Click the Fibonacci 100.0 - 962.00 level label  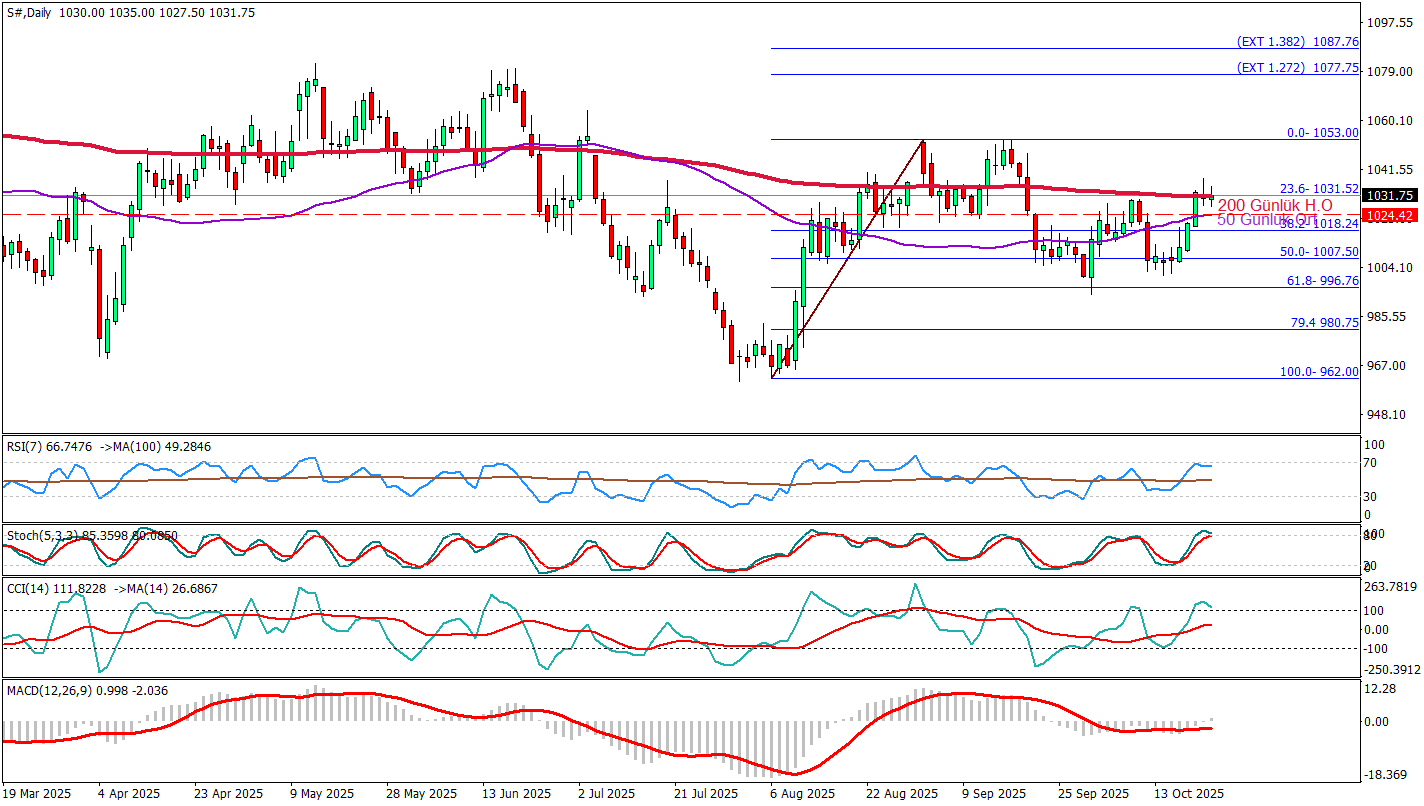coord(1319,371)
